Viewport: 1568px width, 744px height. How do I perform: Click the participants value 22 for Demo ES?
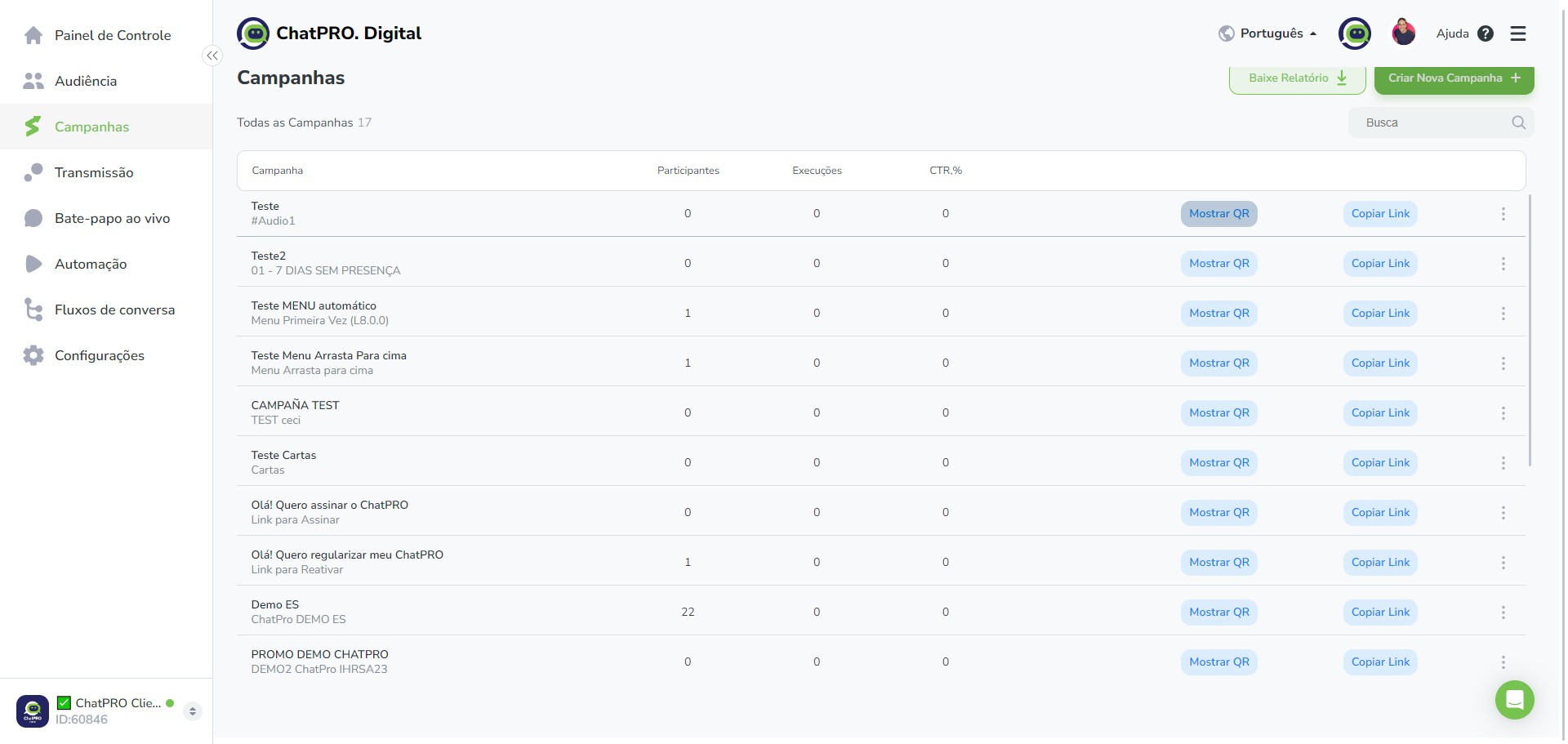[x=688, y=613]
